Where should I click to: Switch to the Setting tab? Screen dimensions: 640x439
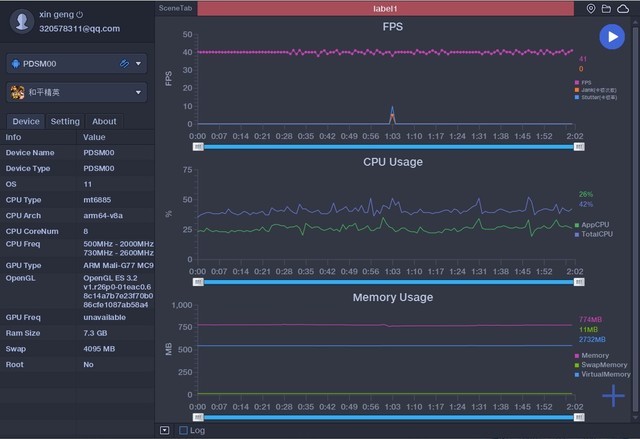coord(65,122)
